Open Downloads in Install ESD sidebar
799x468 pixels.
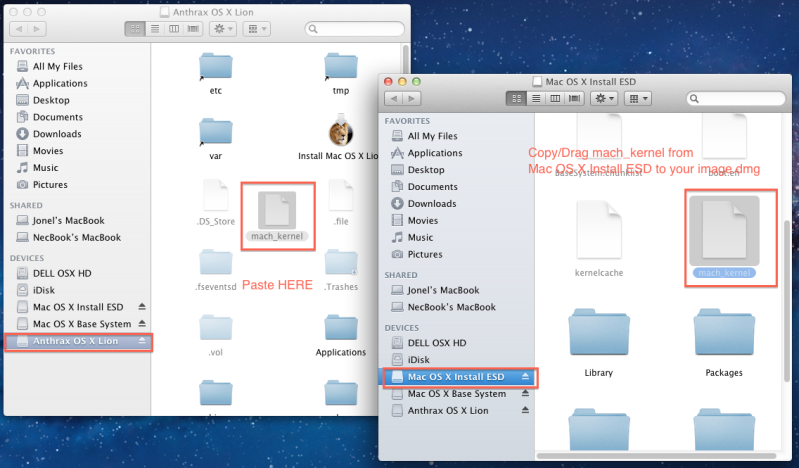(x=432, y=203)
